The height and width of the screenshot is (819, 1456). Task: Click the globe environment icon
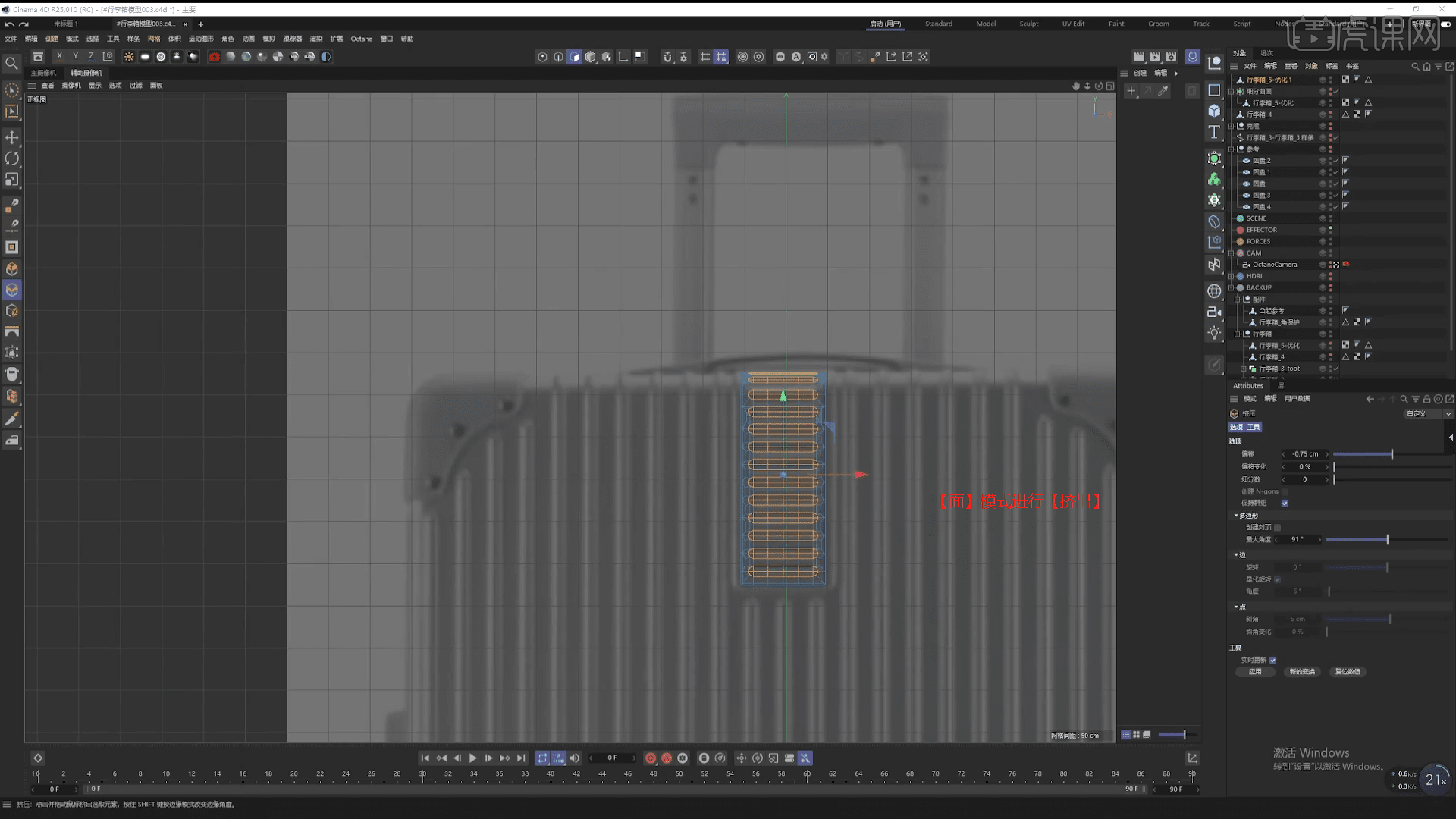(1214, 291)
